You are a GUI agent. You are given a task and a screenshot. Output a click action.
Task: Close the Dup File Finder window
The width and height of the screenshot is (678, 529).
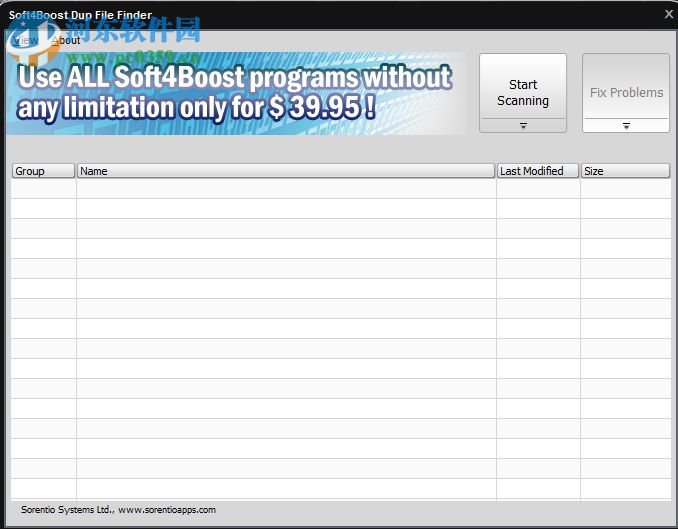coord(668,14)
